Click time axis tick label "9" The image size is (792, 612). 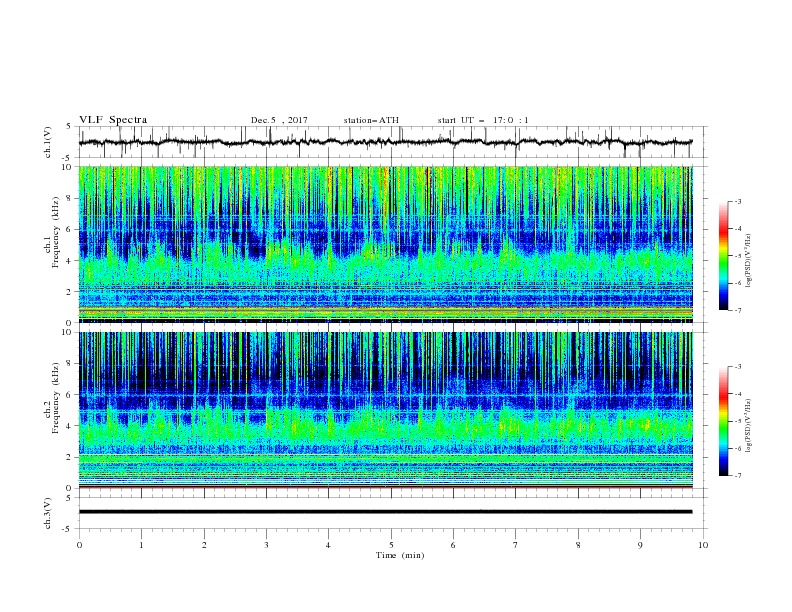click(x=640, y=545)
